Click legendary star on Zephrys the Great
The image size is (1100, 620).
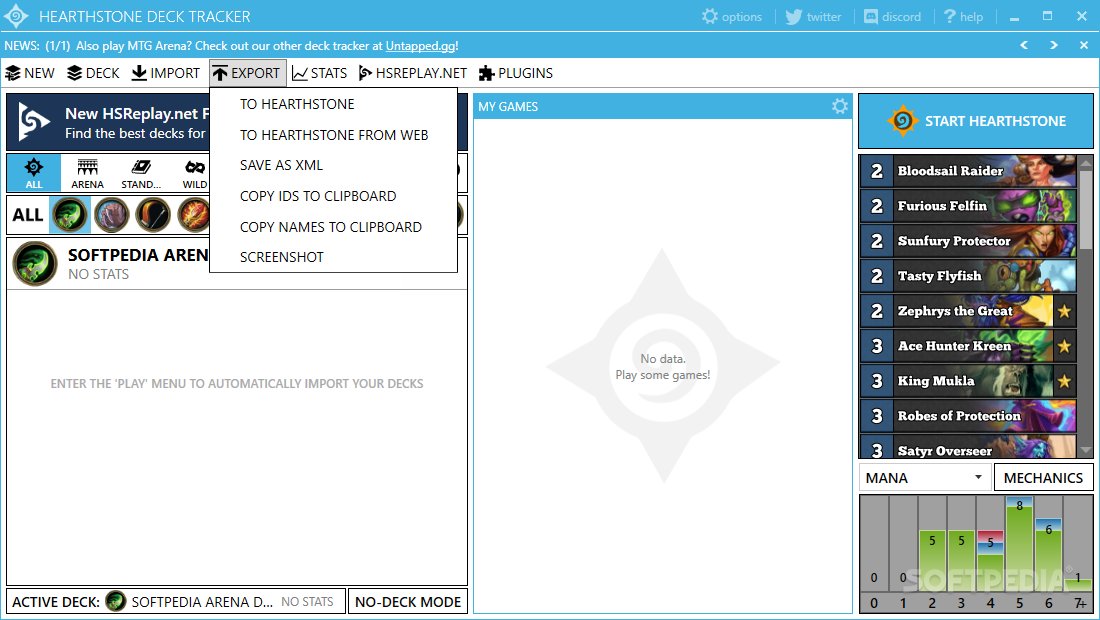1064,311
